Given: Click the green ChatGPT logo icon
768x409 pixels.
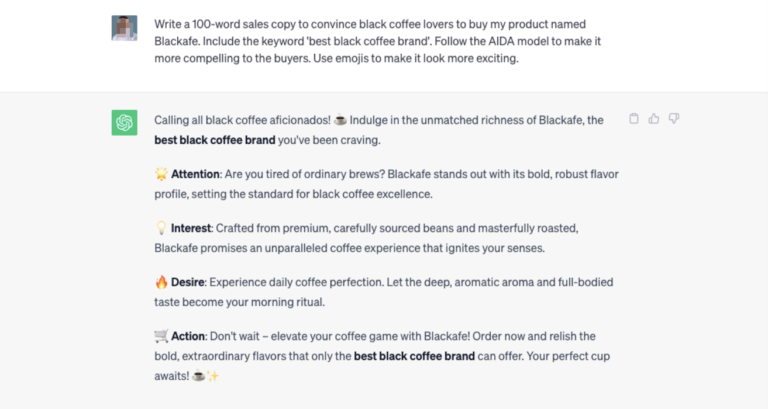Looking at the screenshot, I should pyautogui.click(x=124, y=123).
